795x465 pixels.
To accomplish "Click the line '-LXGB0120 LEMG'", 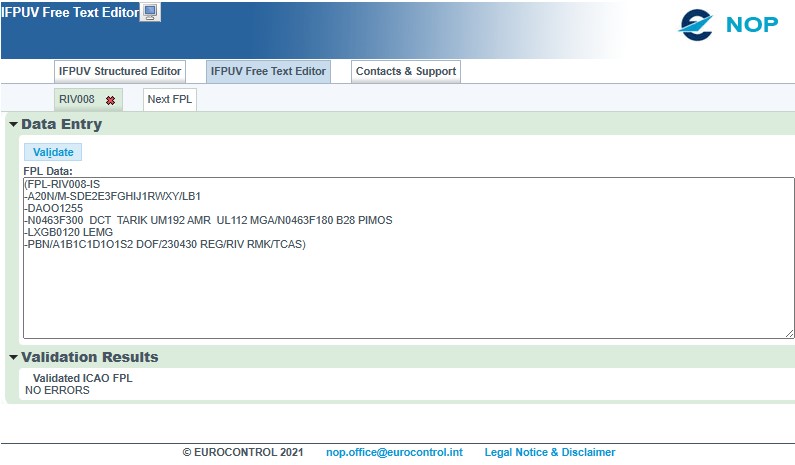I will tap(68, 232).
